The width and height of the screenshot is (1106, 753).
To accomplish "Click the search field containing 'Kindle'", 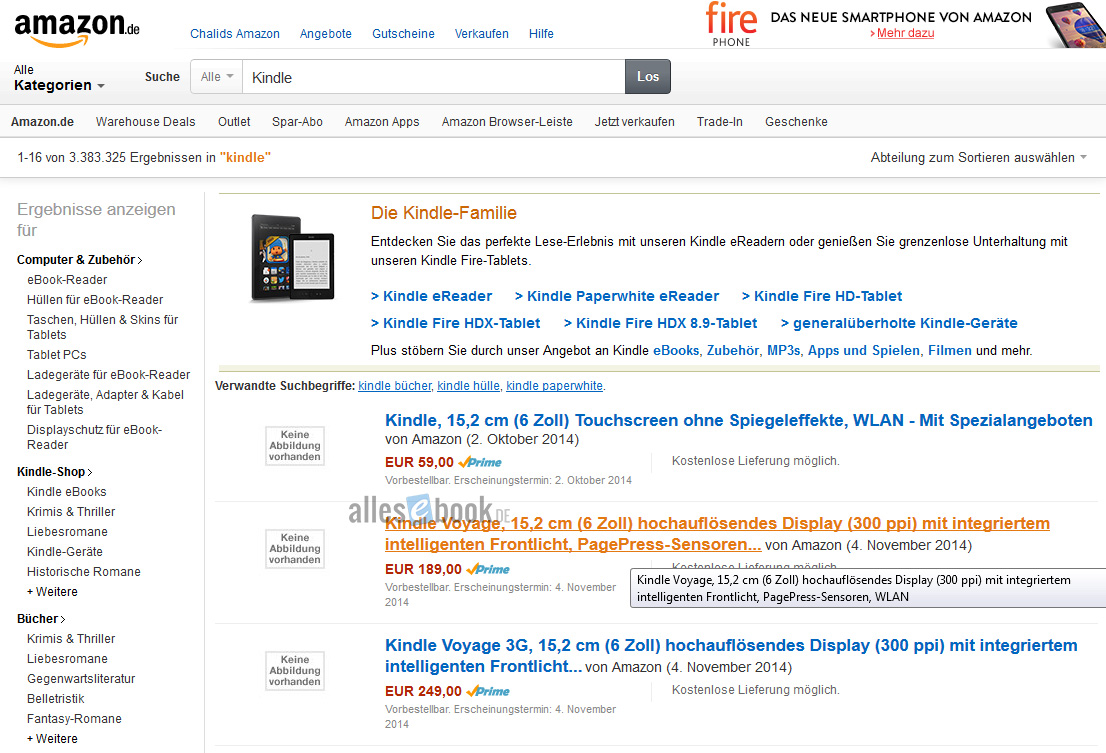I will click(433, 77).
